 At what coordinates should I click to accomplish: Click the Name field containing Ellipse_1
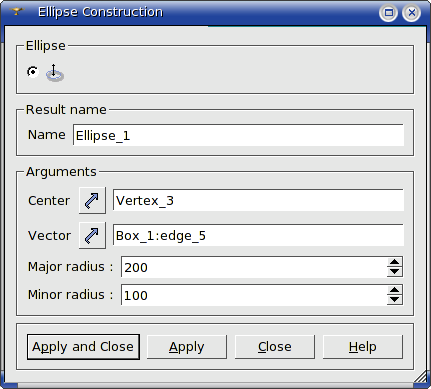pyautogui.click(x=238, y=135)
